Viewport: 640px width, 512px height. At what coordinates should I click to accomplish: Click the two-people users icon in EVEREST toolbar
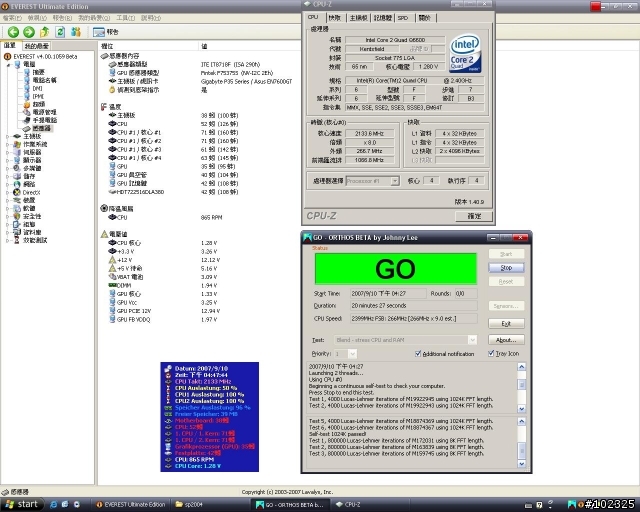pyautogui.click(x=76, y=32)
